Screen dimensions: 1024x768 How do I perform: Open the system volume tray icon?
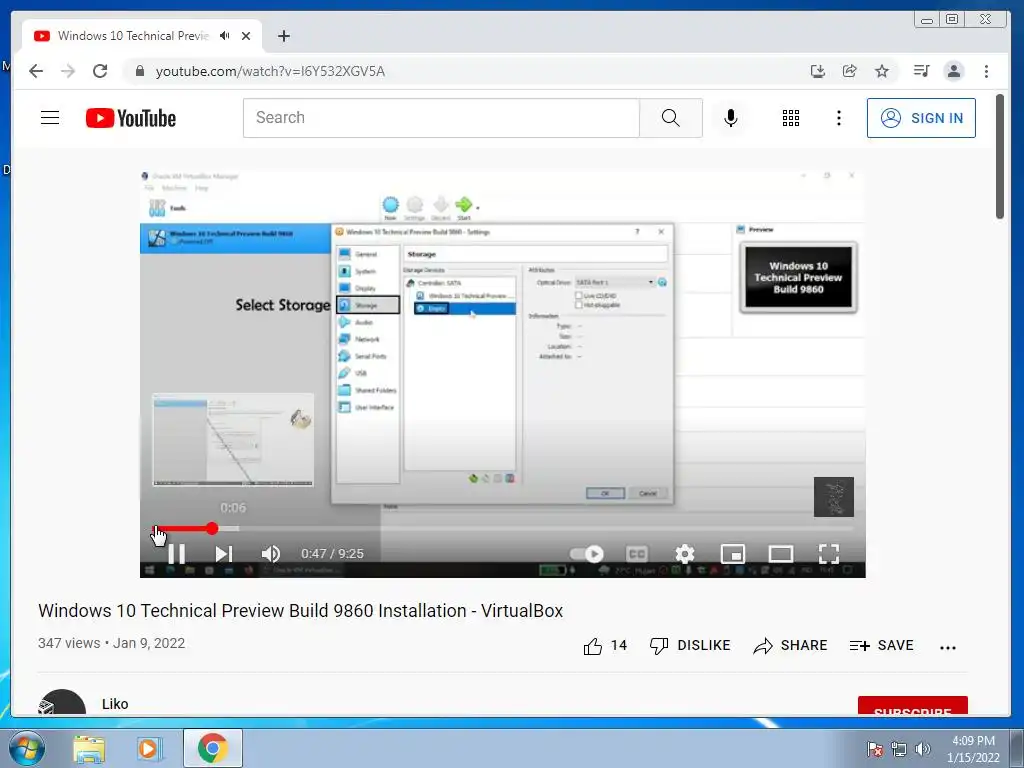[923, 749]
